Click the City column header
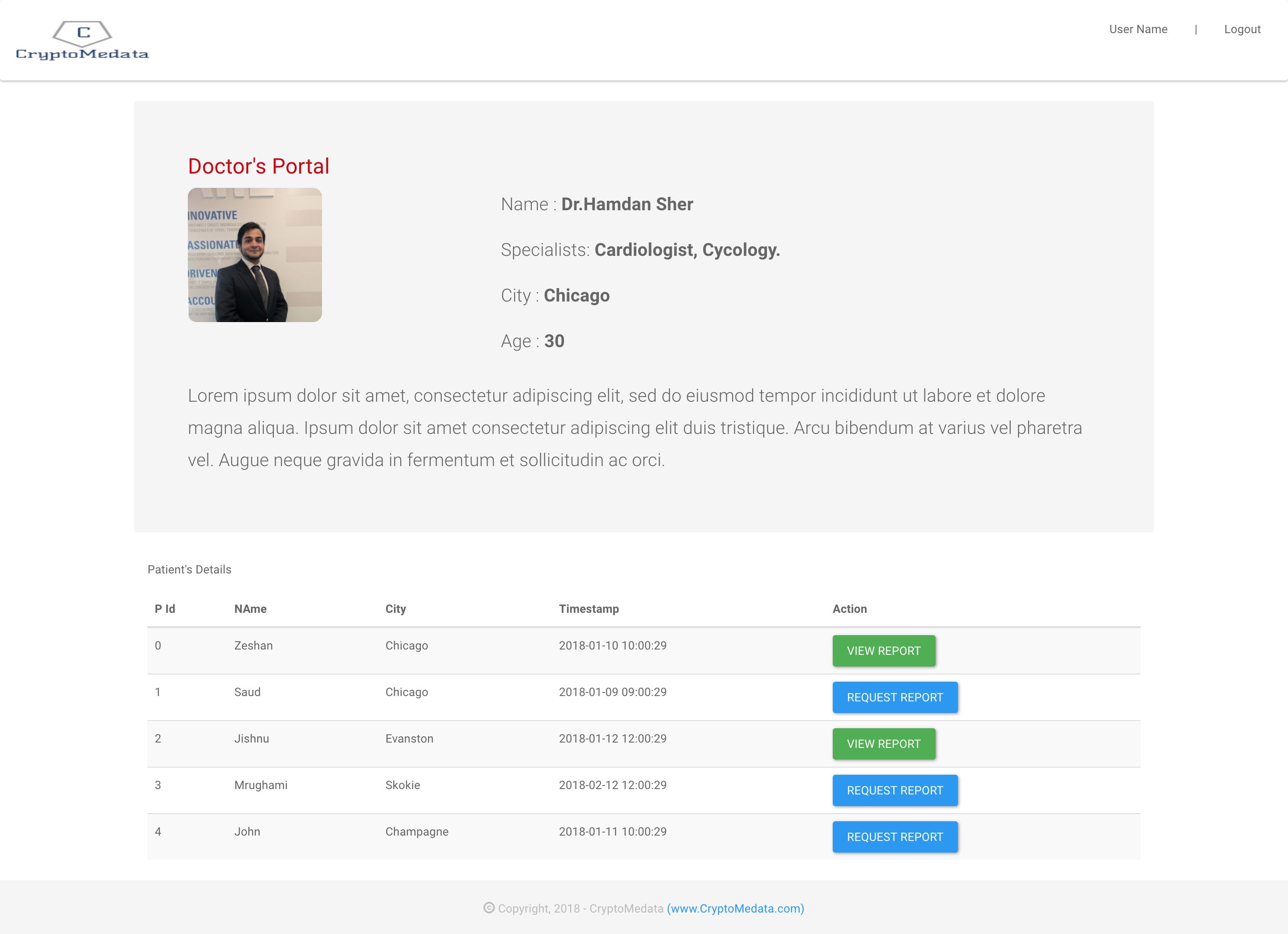The width and height of the screenshot is (1288, 934). pos(395,609)
